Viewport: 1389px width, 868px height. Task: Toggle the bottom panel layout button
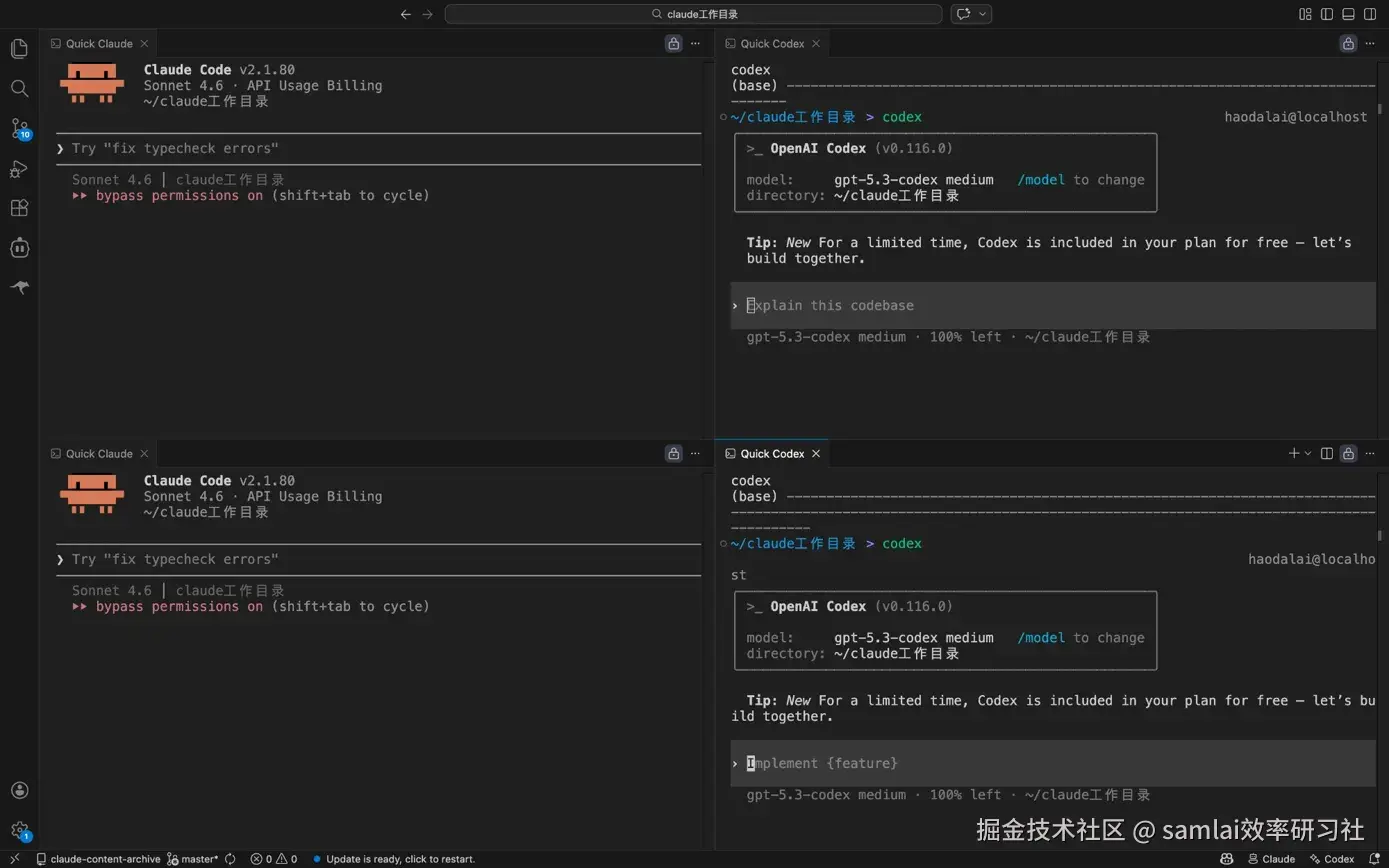coord(1348,14)
